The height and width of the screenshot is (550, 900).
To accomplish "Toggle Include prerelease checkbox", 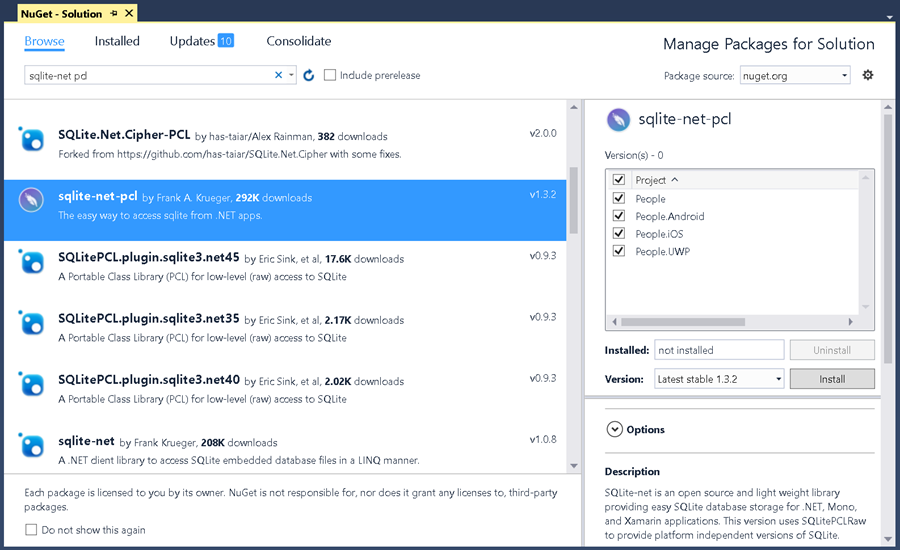I will [x=330, y=75].
